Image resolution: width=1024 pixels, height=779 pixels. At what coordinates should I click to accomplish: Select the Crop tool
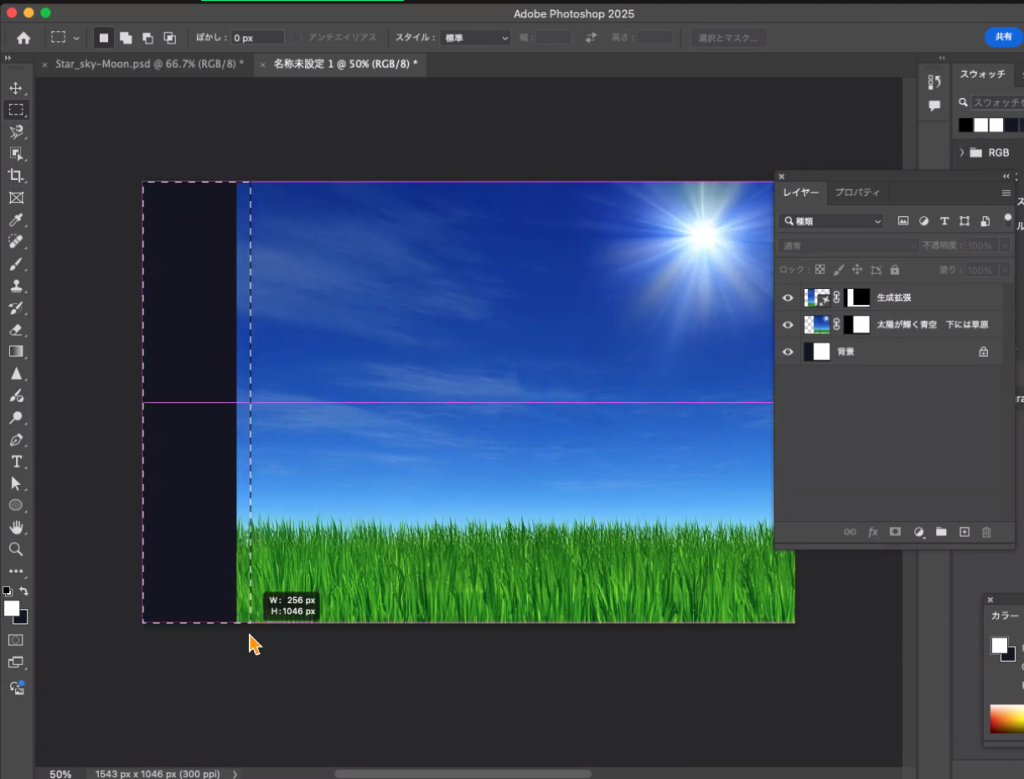(x=16, y=175)
